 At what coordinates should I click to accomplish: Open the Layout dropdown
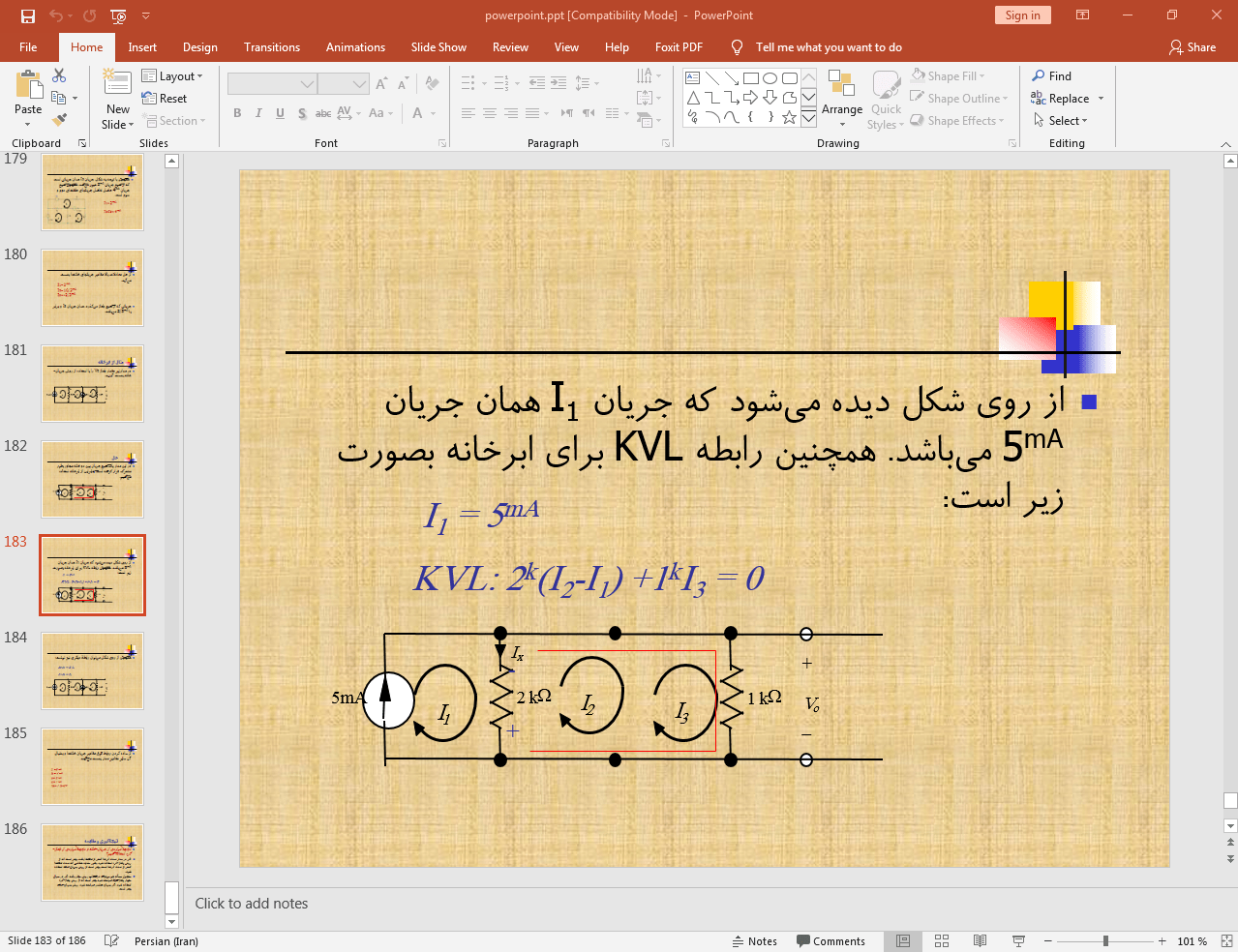[172, 76]
